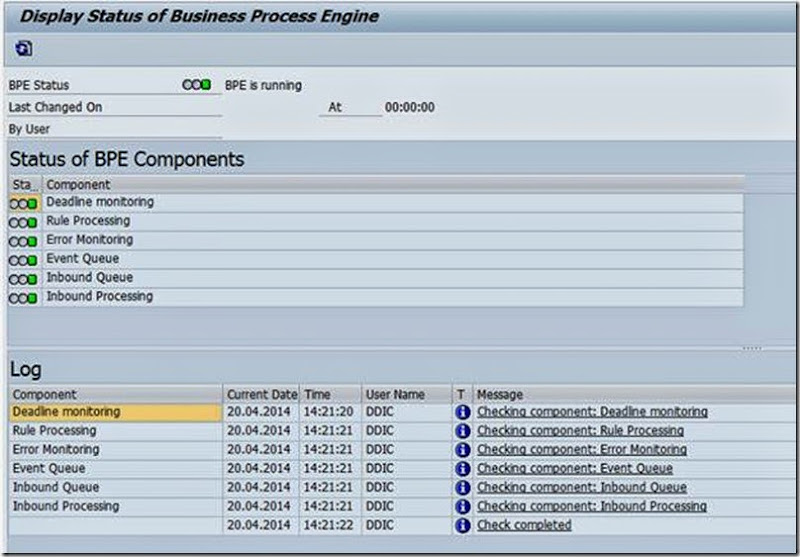The height and width of the screenshot is (557, 800).
Task: Sort by Current Date column header
Action: click(x=262, y=394)
